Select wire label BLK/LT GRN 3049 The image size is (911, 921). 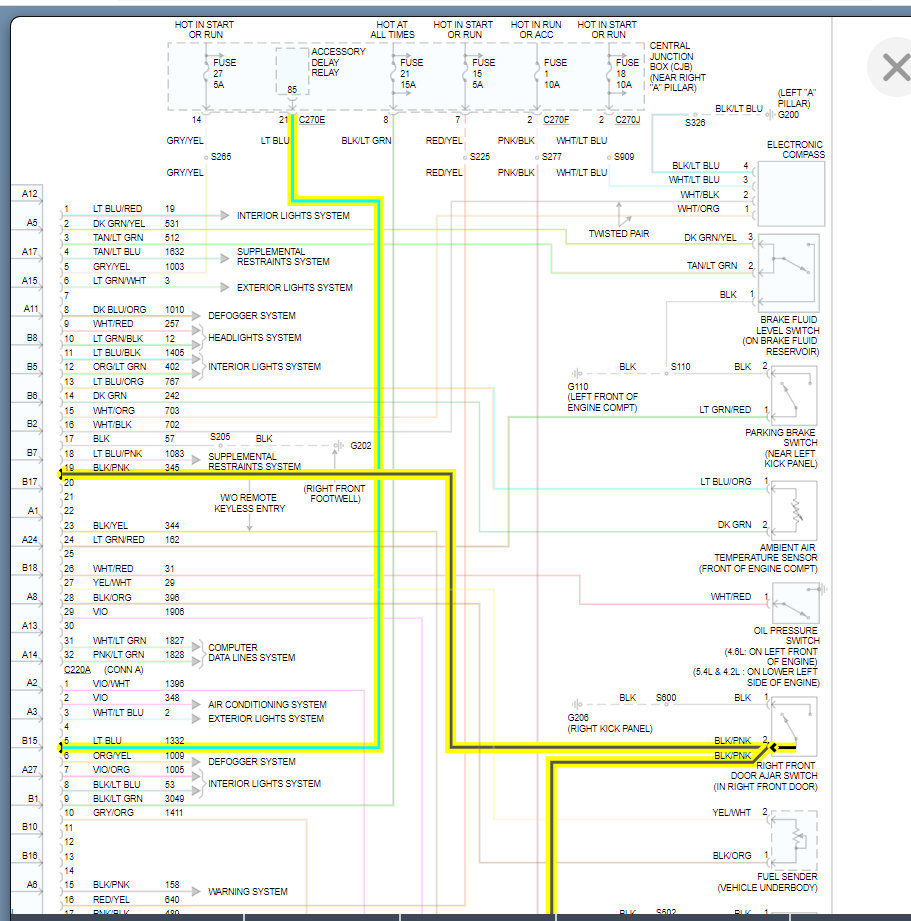click(x=138, y=799)
